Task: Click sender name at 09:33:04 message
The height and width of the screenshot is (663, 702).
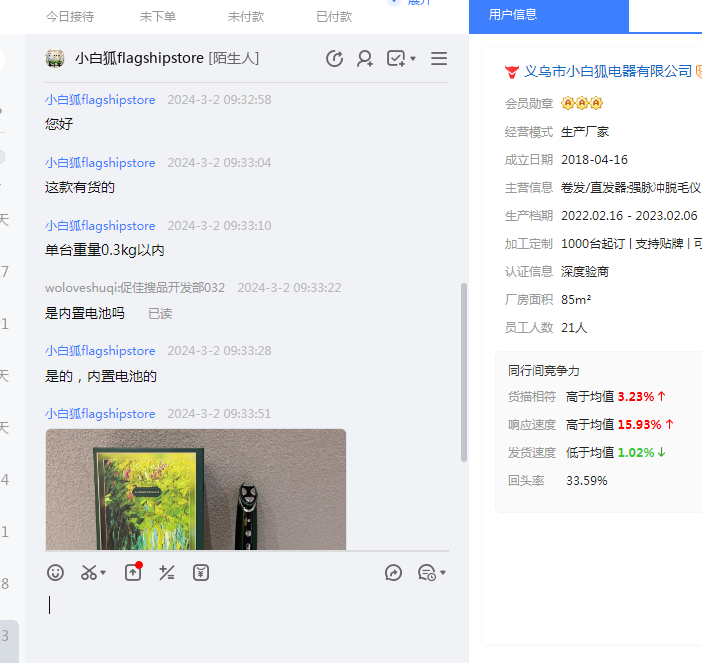Action: (x=100, y=163)
